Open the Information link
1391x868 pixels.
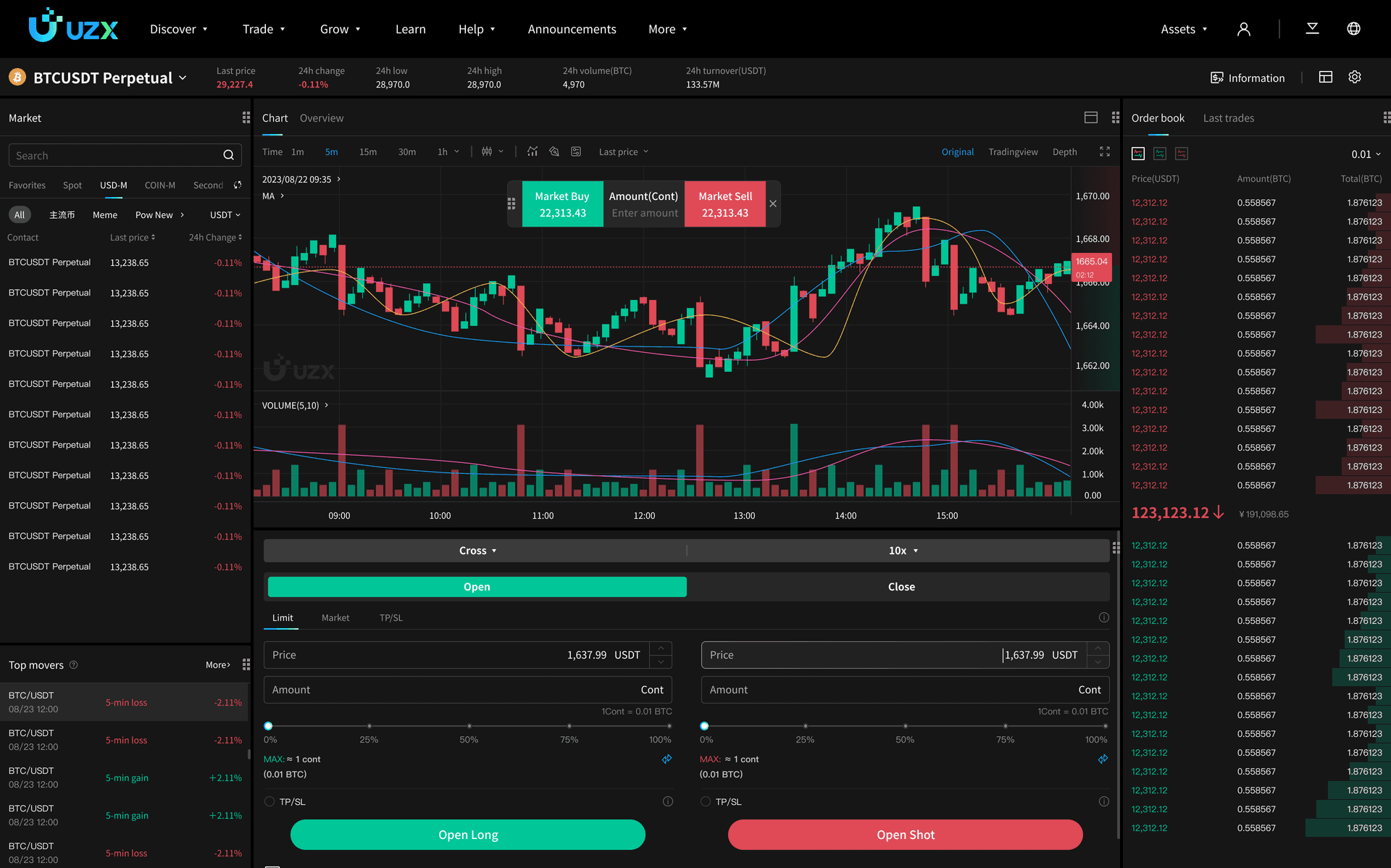tap(1248, 78)
